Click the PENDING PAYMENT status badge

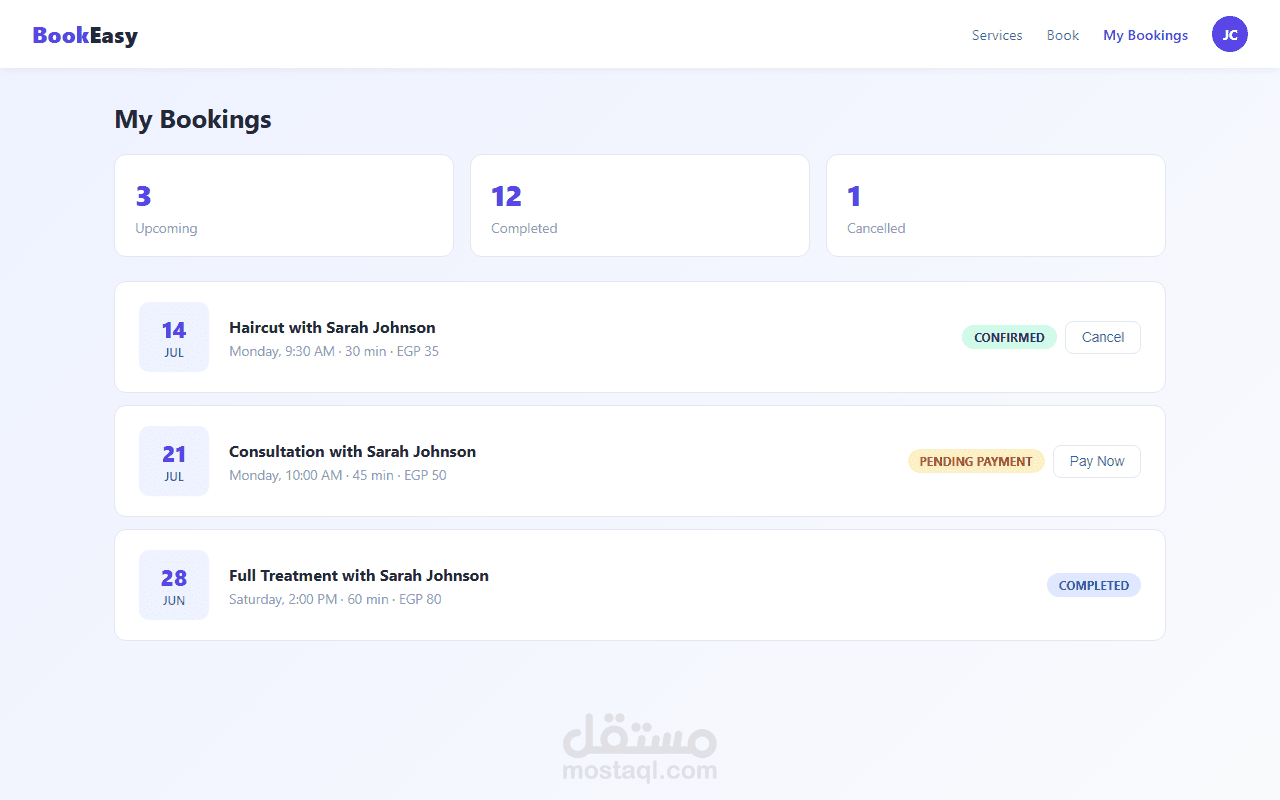(x=976, y=461)
